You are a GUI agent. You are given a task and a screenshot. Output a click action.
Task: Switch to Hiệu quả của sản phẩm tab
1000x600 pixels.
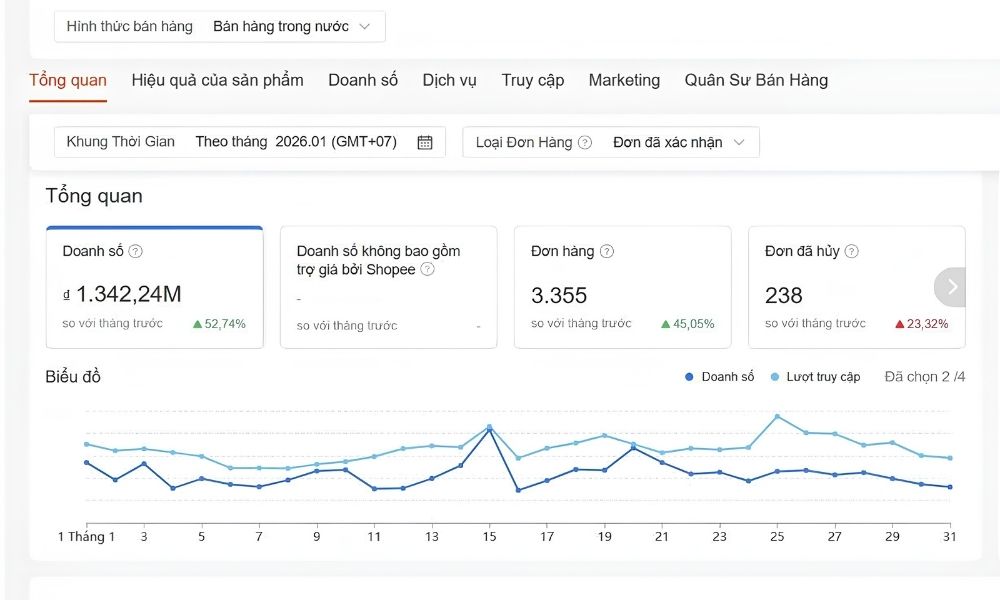click(217, 80)
